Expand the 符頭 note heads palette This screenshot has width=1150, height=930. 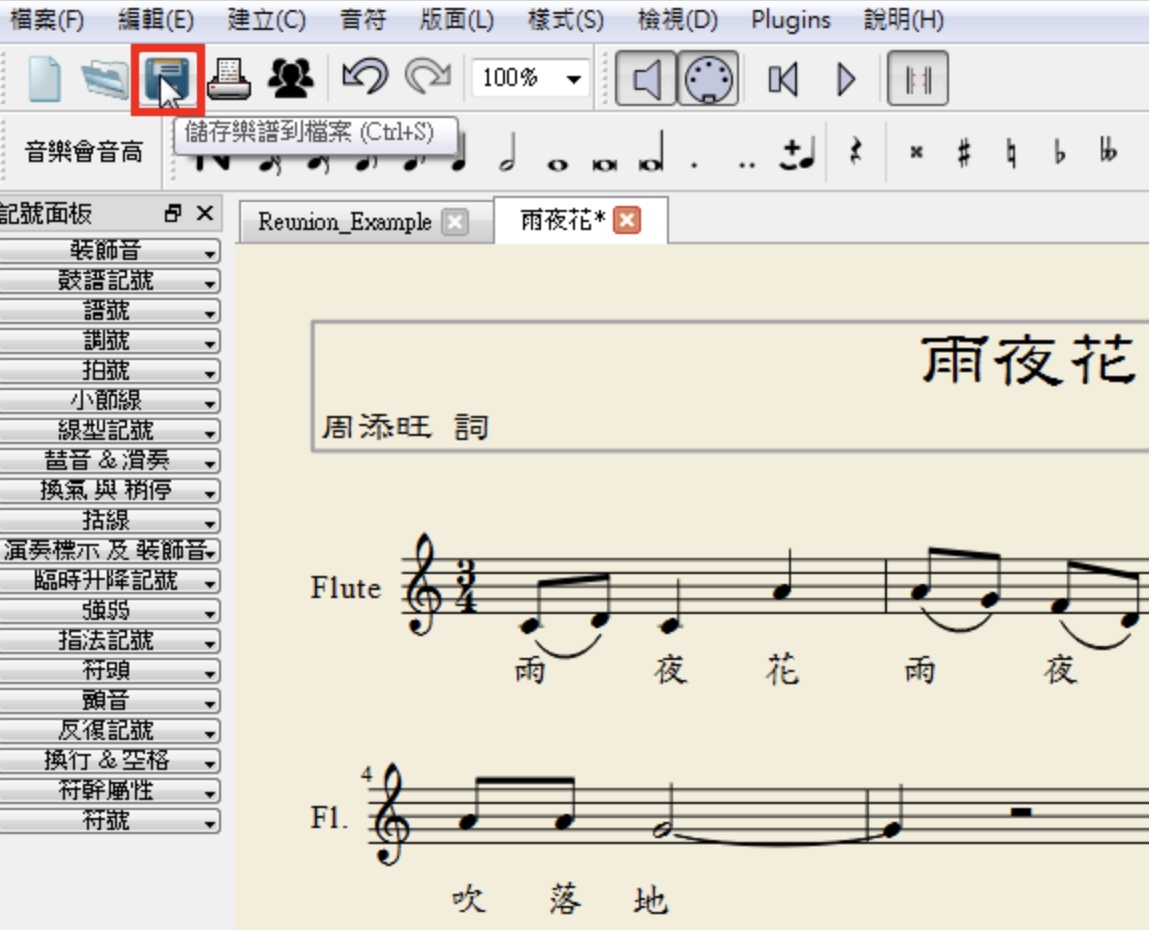(109, 671)
